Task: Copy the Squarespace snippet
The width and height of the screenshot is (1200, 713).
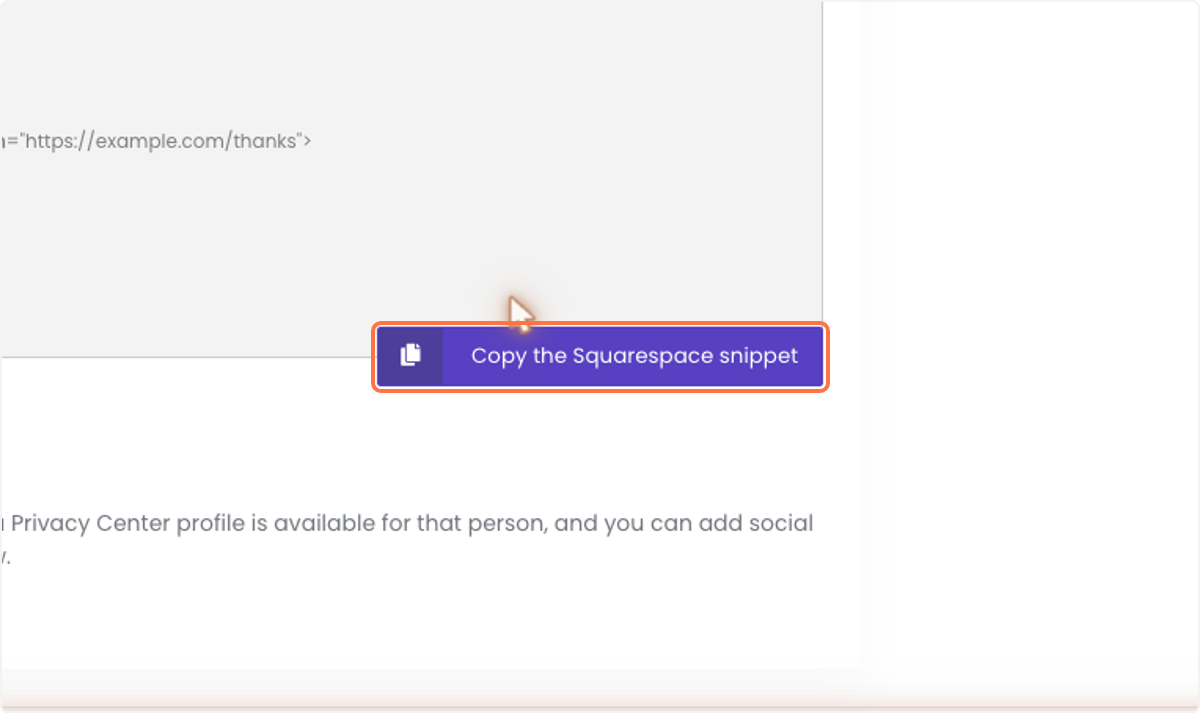Action: click(600, 356)
